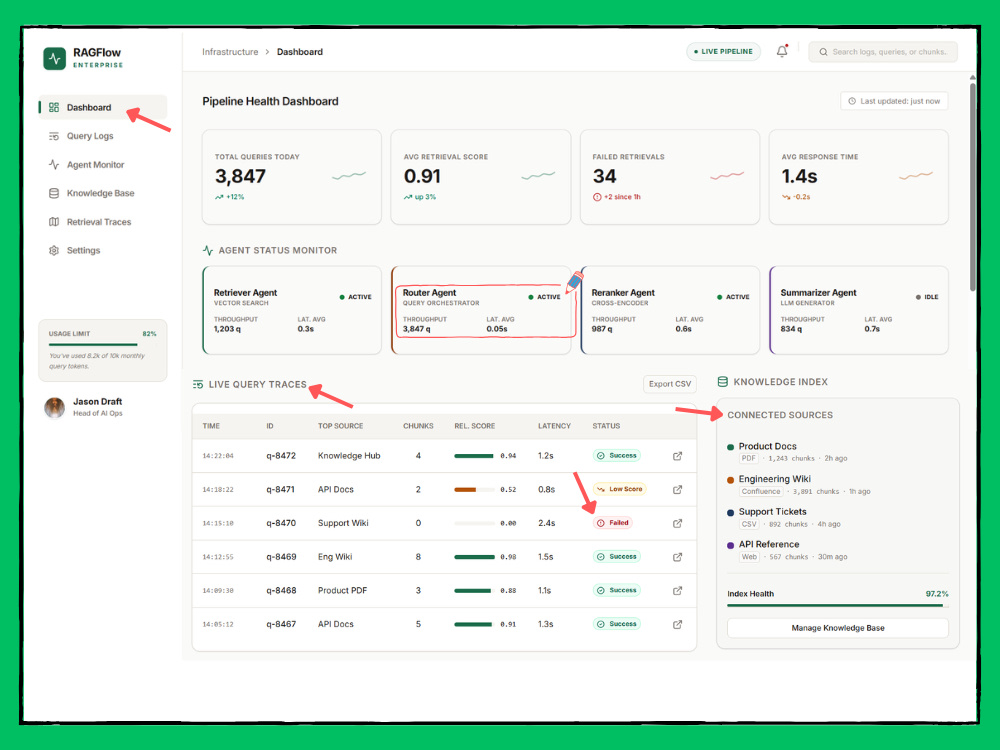Image resolution: width=1000 pixels, height=750 pixels.
Task: Click the Total Queries Today card
Action: (292, 177)
